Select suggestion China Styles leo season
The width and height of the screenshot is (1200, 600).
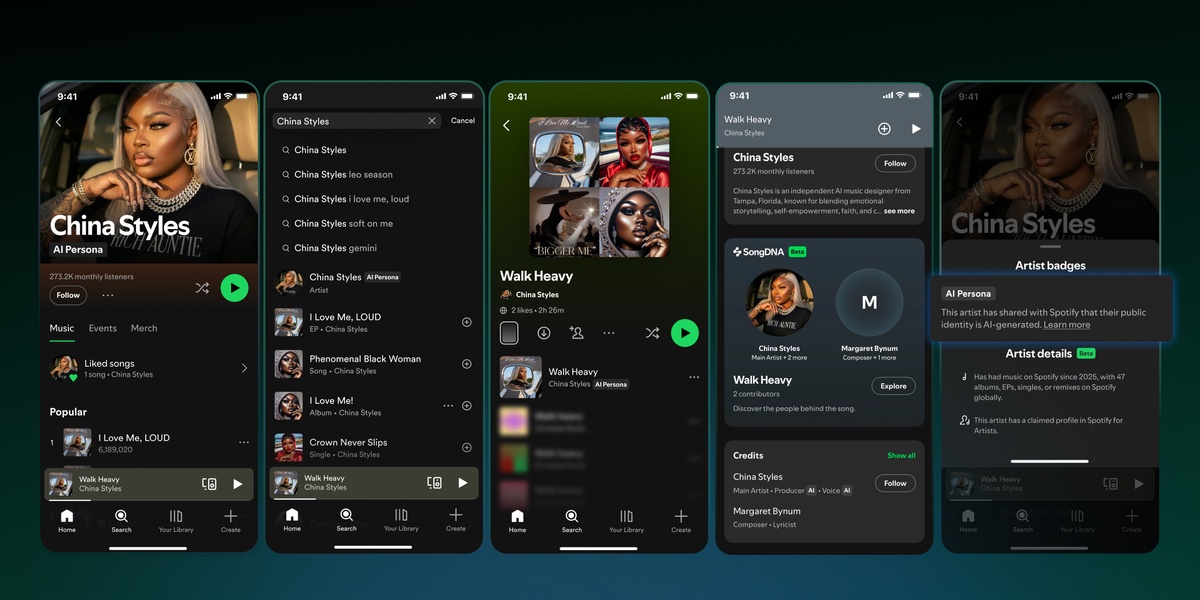(343, 174)
